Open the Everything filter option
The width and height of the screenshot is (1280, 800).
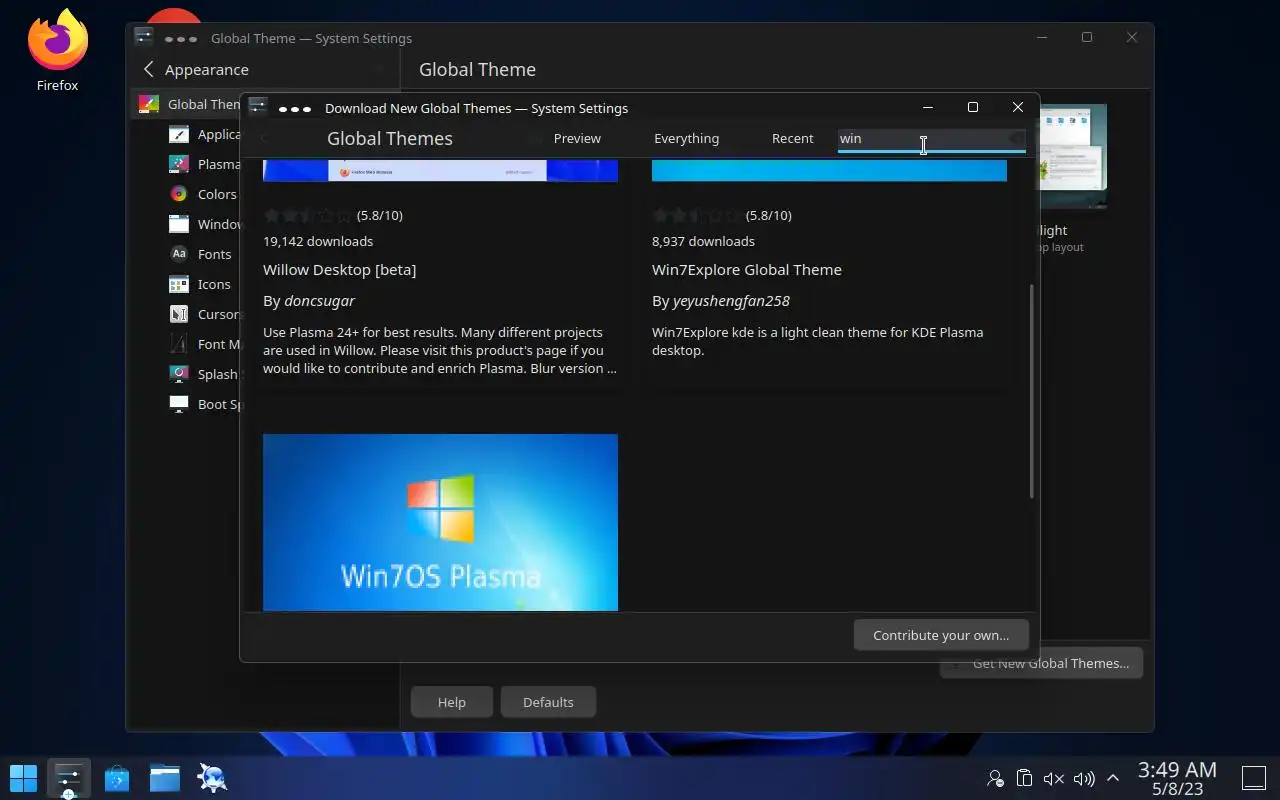(686, 138)
